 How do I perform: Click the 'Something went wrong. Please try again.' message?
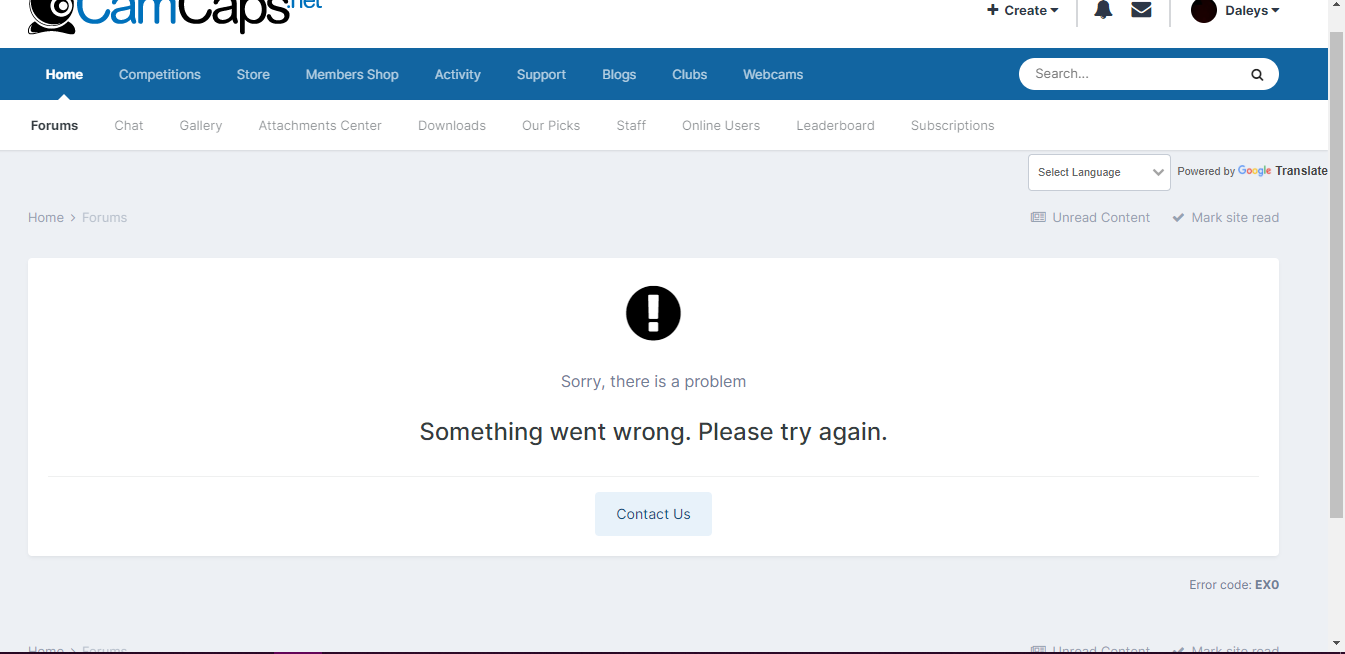tap(653, 432)
